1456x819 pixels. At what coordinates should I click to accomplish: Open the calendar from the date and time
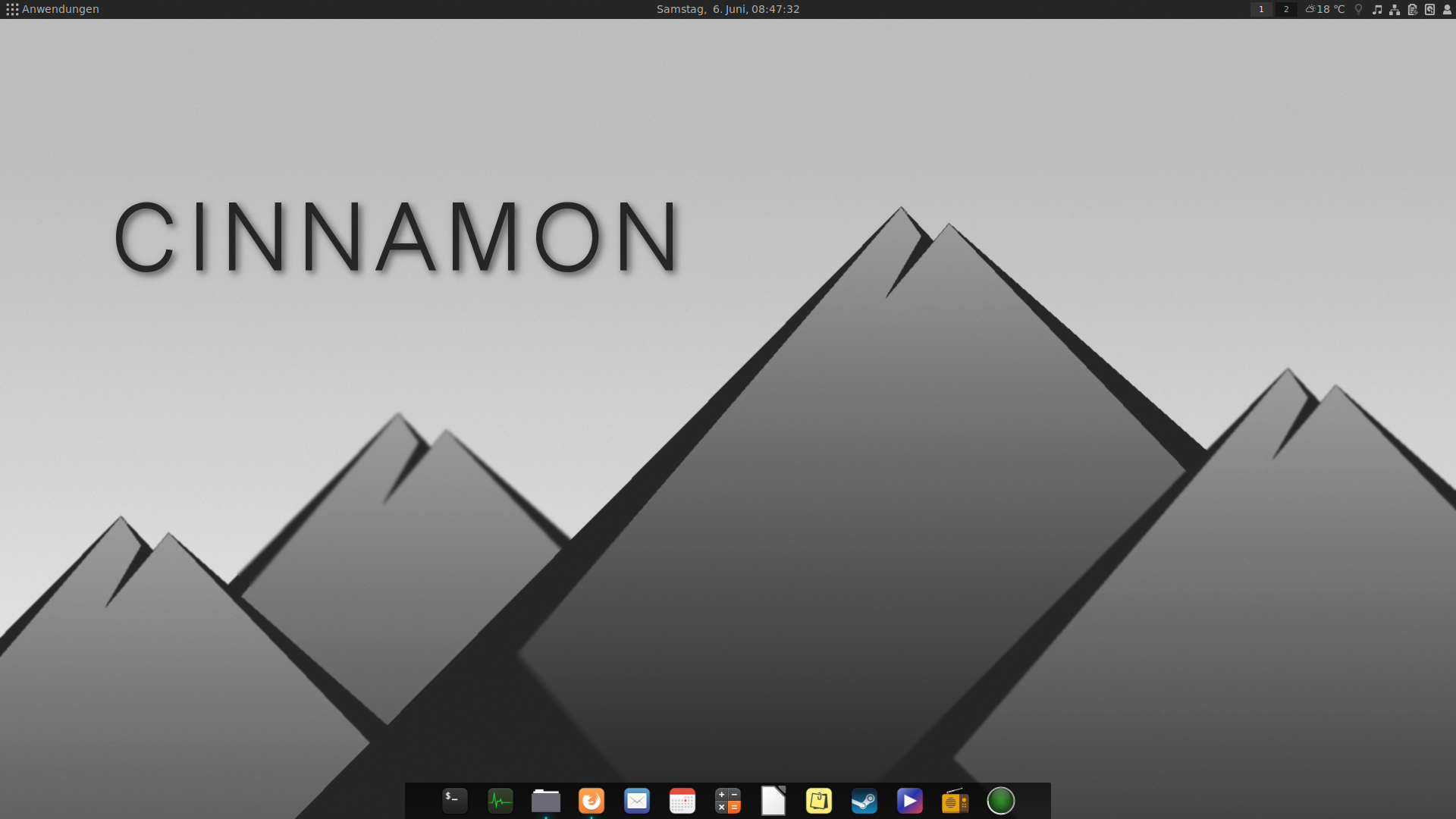pyautogui.click(x=727, y=9)
